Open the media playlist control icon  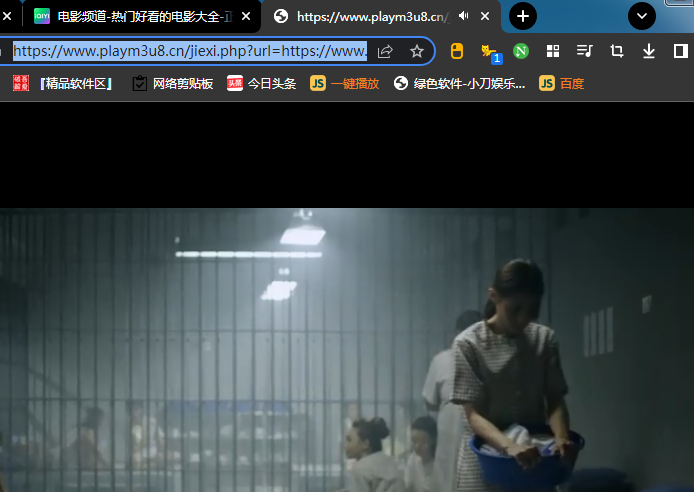(x=584, y=51)
